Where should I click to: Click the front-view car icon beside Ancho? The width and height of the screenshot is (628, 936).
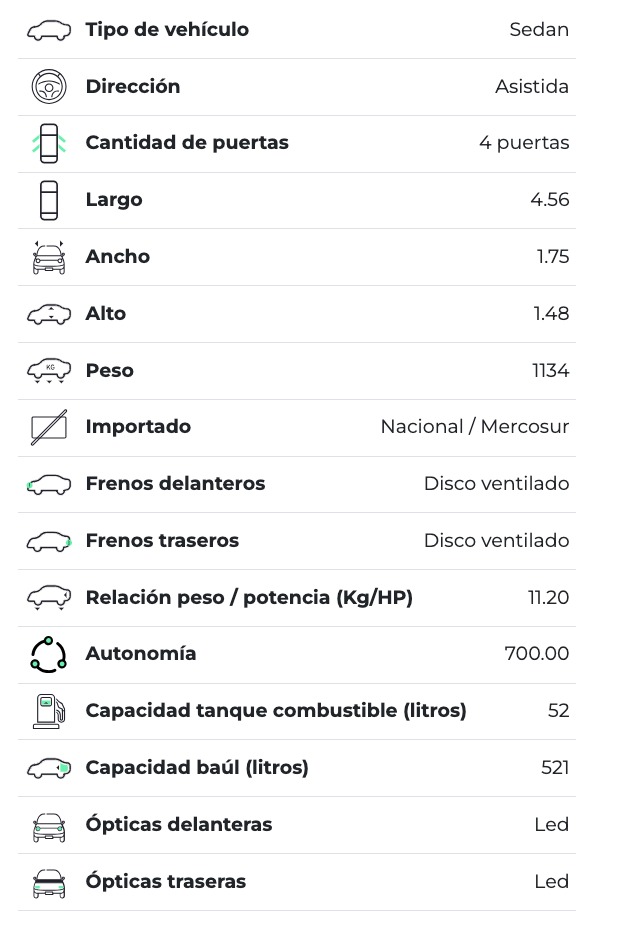coord(48,257)
